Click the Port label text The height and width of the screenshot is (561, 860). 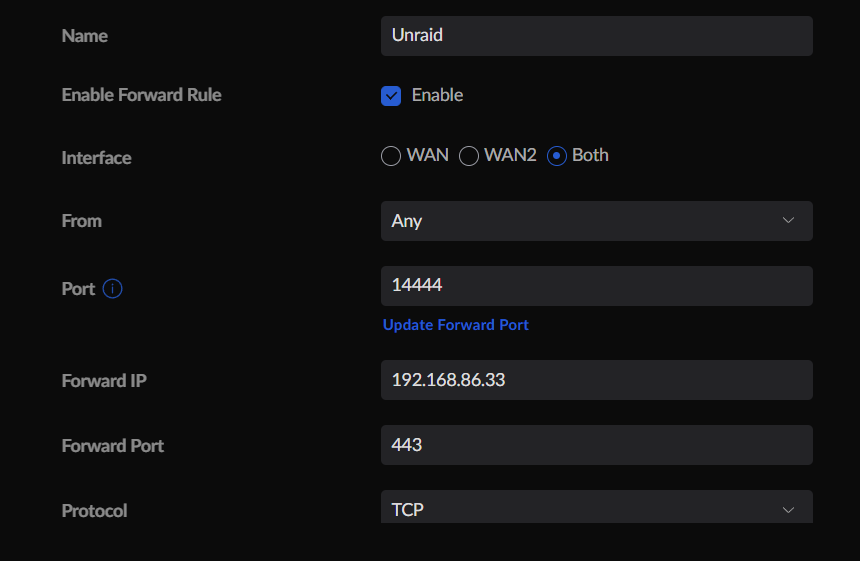click(78, 289)
